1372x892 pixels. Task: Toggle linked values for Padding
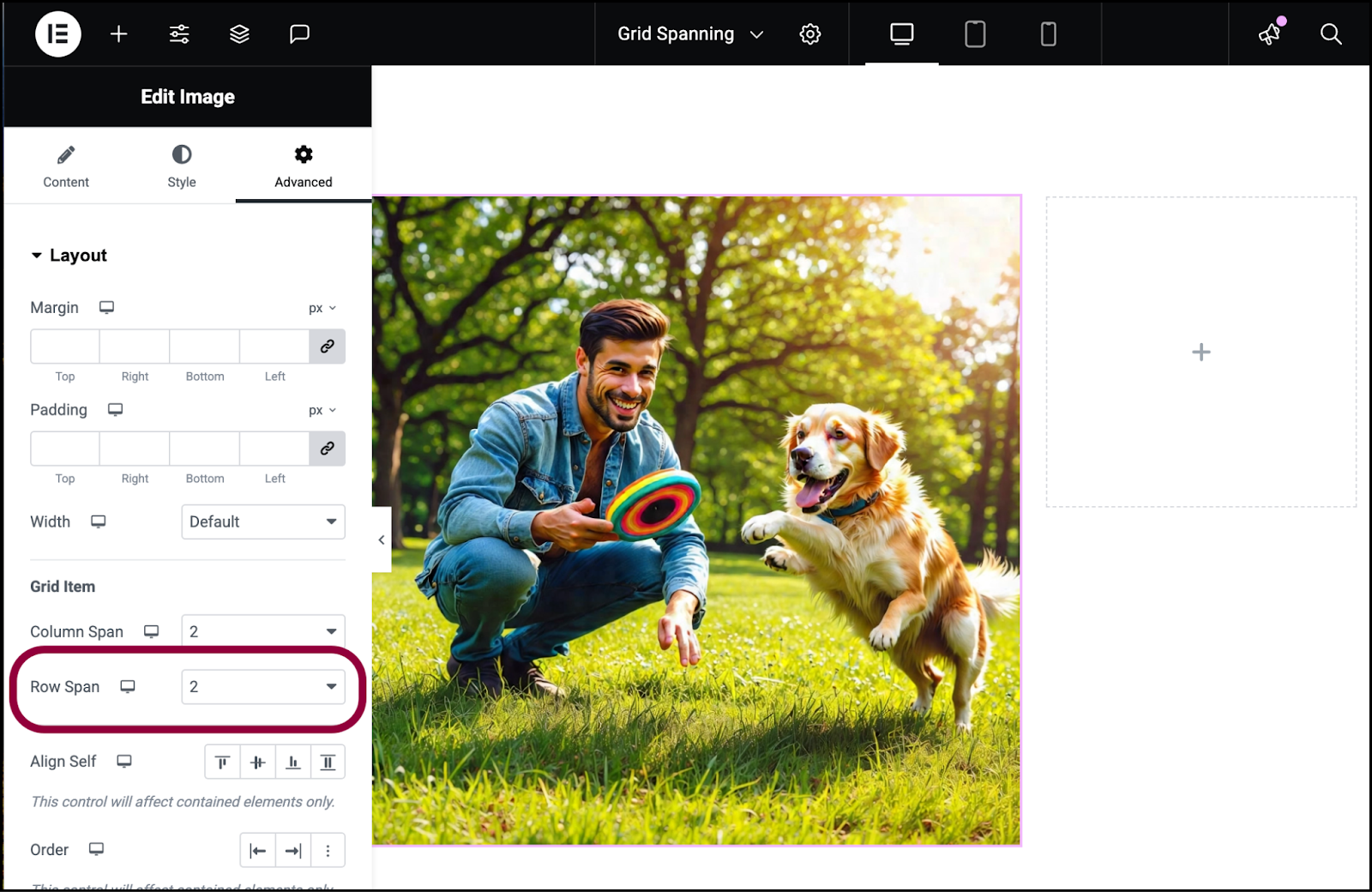pyautogui.click(x=328, y=449)
